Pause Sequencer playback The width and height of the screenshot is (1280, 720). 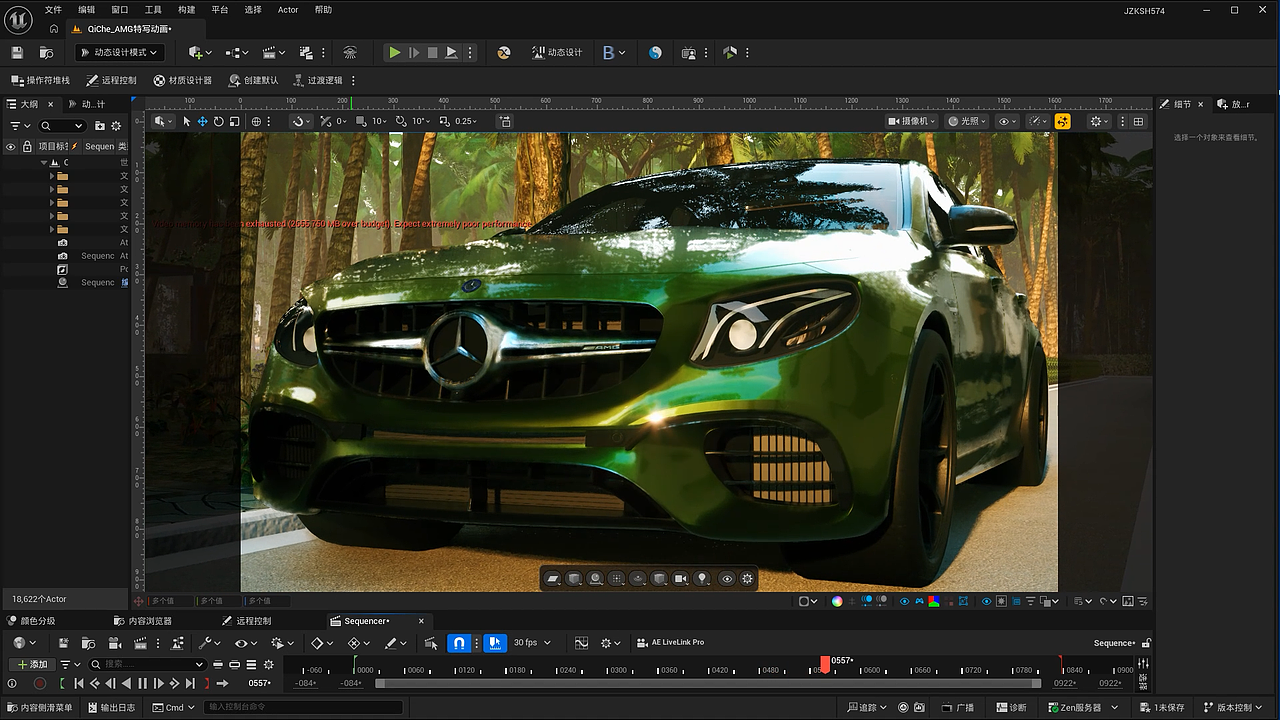(x=142, y=684)
